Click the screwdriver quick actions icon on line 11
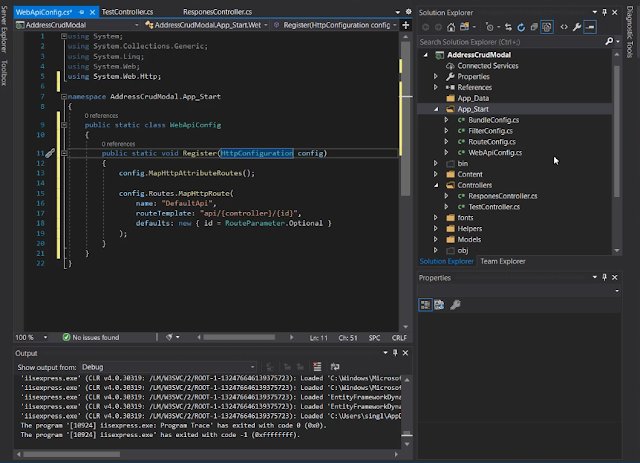 click(51, 154)
